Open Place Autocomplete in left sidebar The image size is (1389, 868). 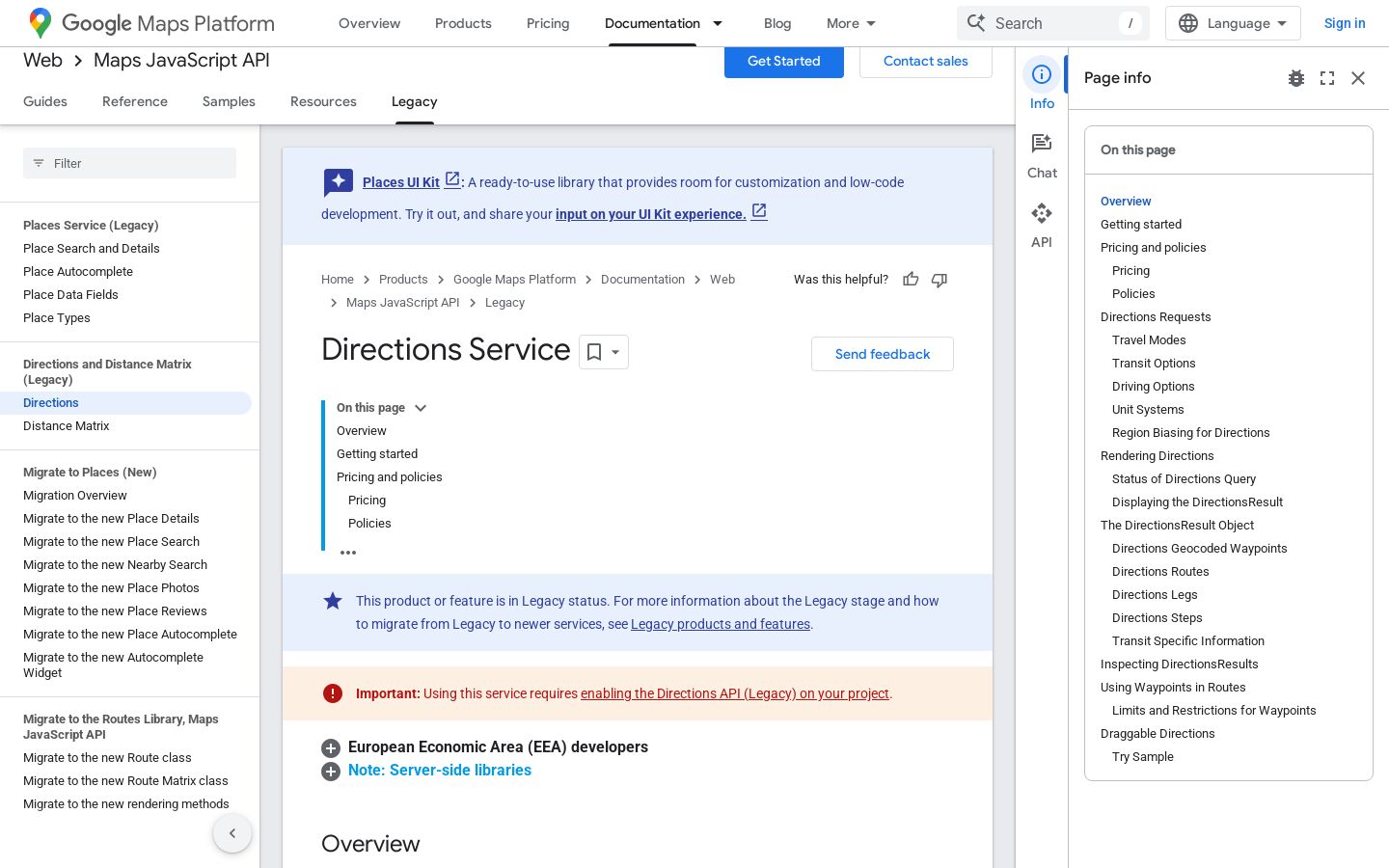[78, 272]
